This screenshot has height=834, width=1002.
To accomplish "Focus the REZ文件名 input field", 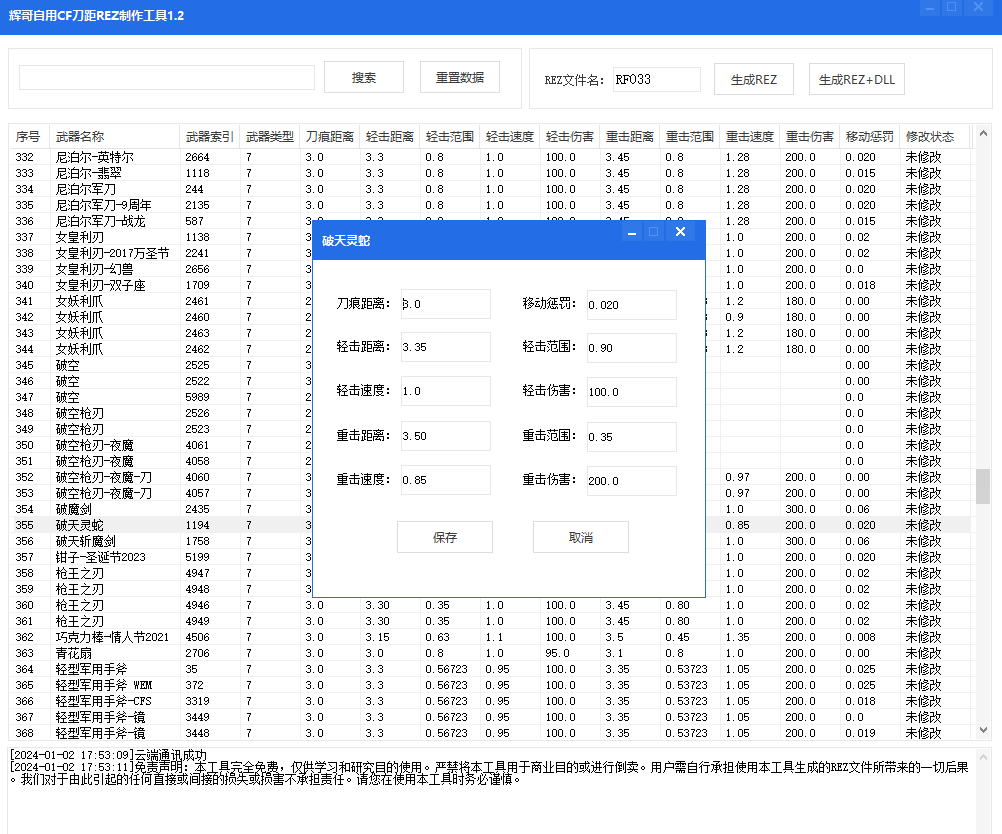I will [656, 79].
